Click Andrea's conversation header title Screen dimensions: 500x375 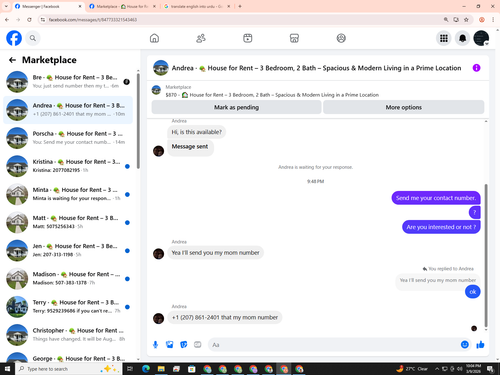[x=316, y=68]
